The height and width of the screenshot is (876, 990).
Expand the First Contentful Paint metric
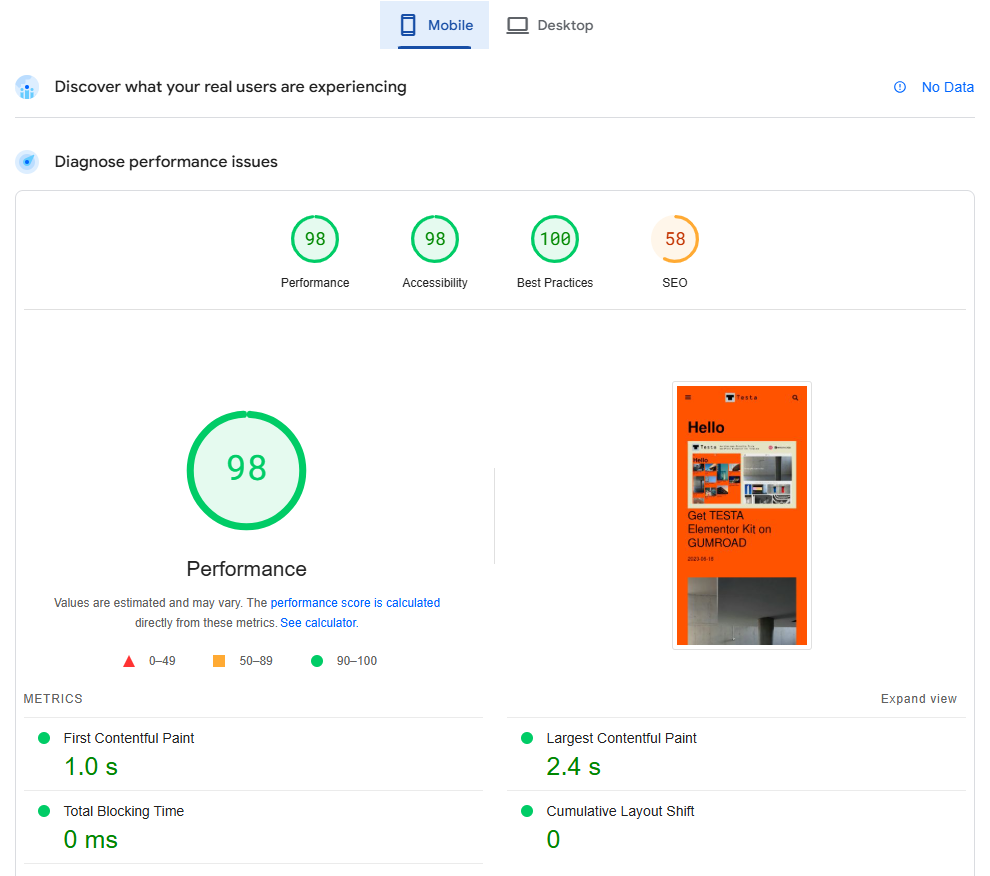pos(129,738)
